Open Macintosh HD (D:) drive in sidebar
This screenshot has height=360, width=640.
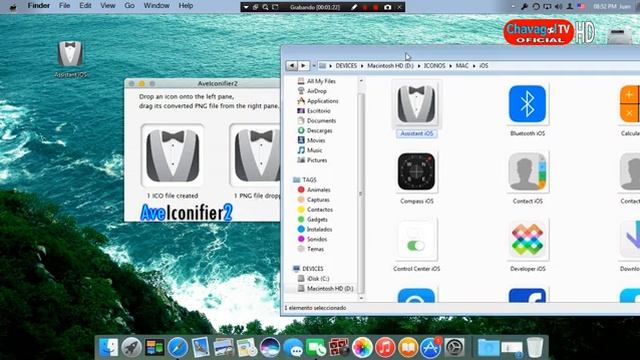(325, 289)
